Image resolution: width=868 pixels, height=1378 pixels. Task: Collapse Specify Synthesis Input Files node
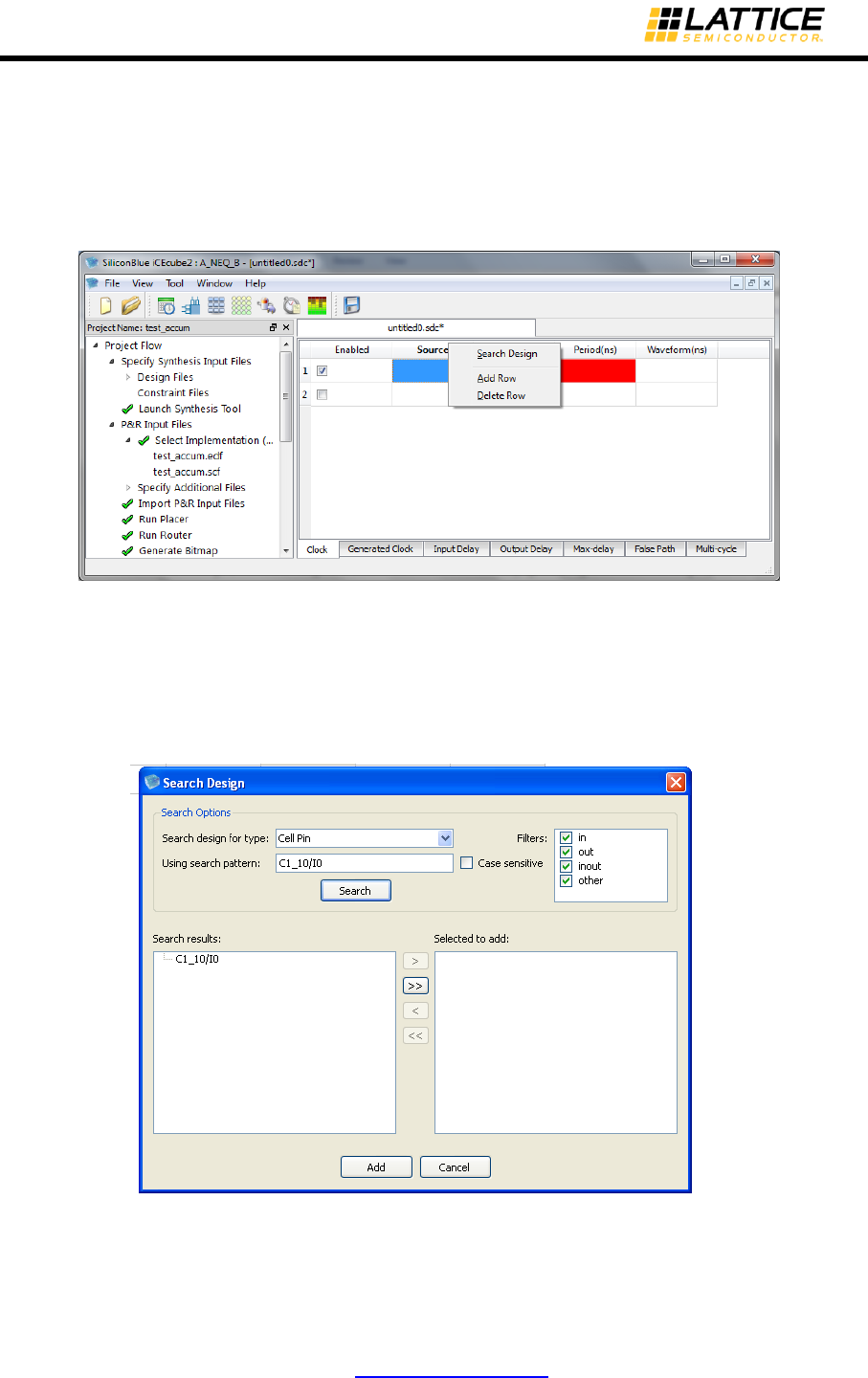(x=112, y=362)
